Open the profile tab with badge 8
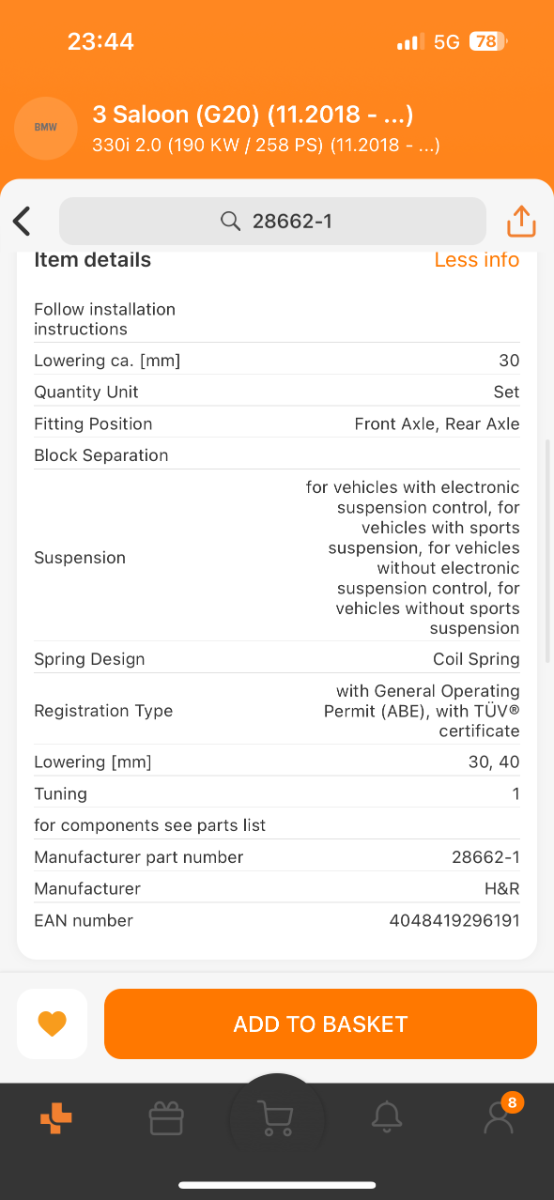Image resolution: width=554 pixels, height=1200 pixels. pyautogui.click(x=499, y=1115)
